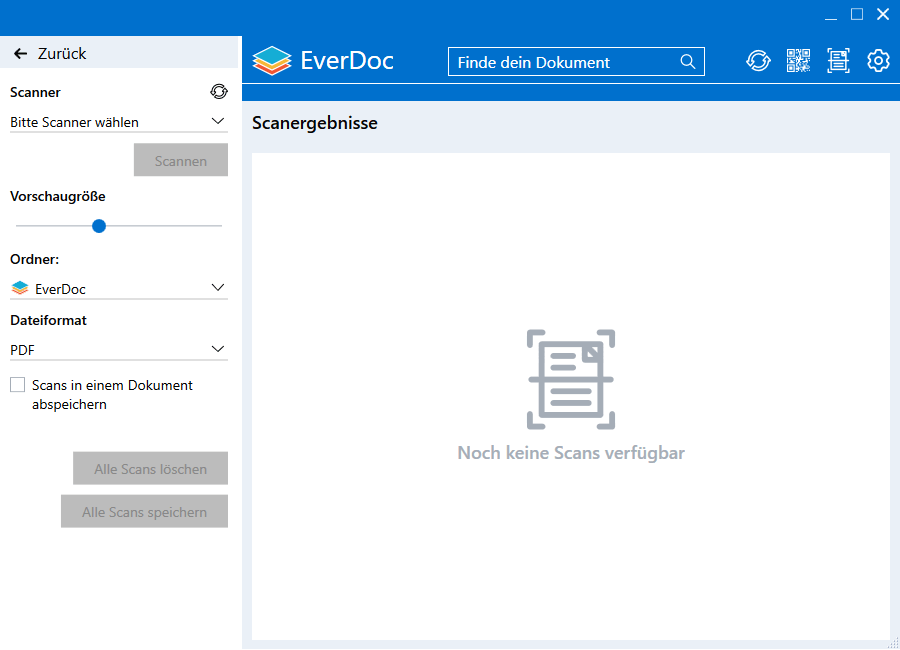Click the magnifier icon in the search bar

[688, 61]
